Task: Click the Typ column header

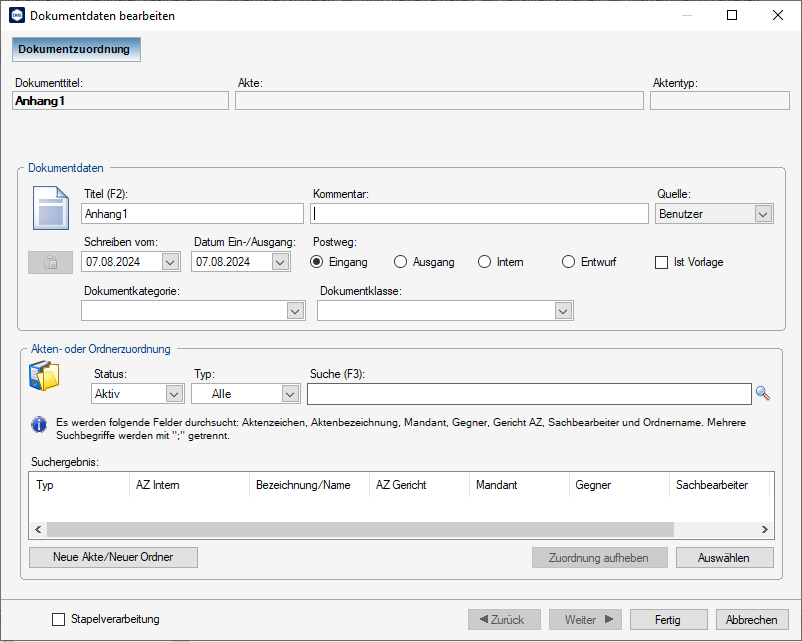Action: tap(79, 485)
